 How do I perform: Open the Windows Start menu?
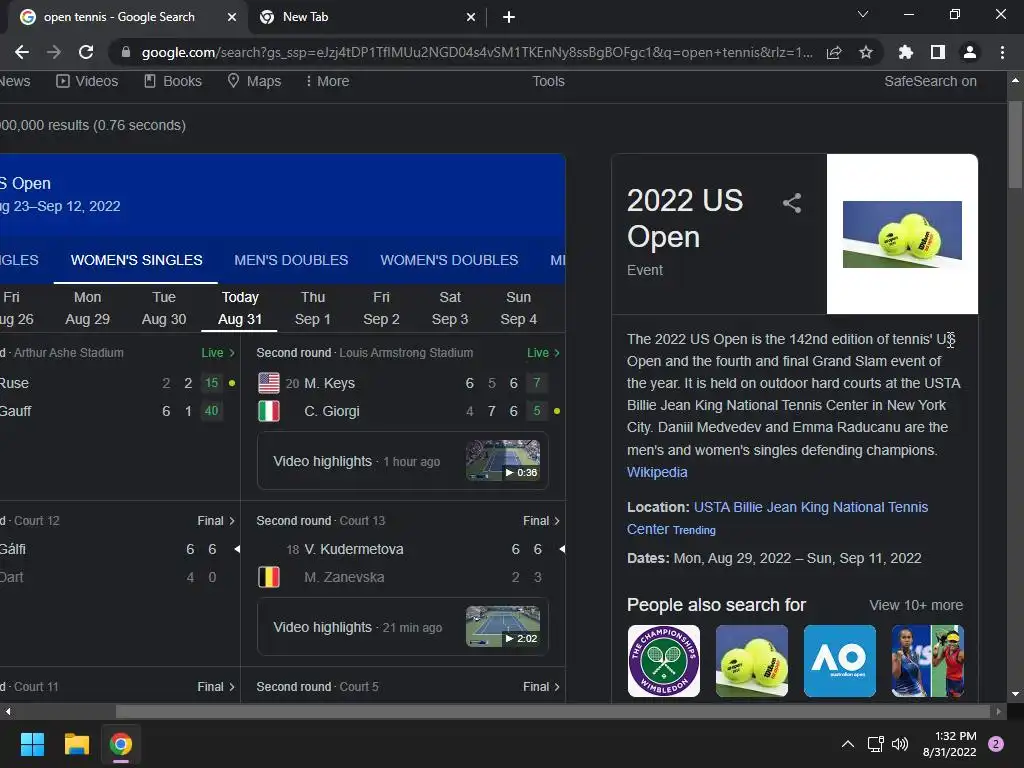coord(32,744)
